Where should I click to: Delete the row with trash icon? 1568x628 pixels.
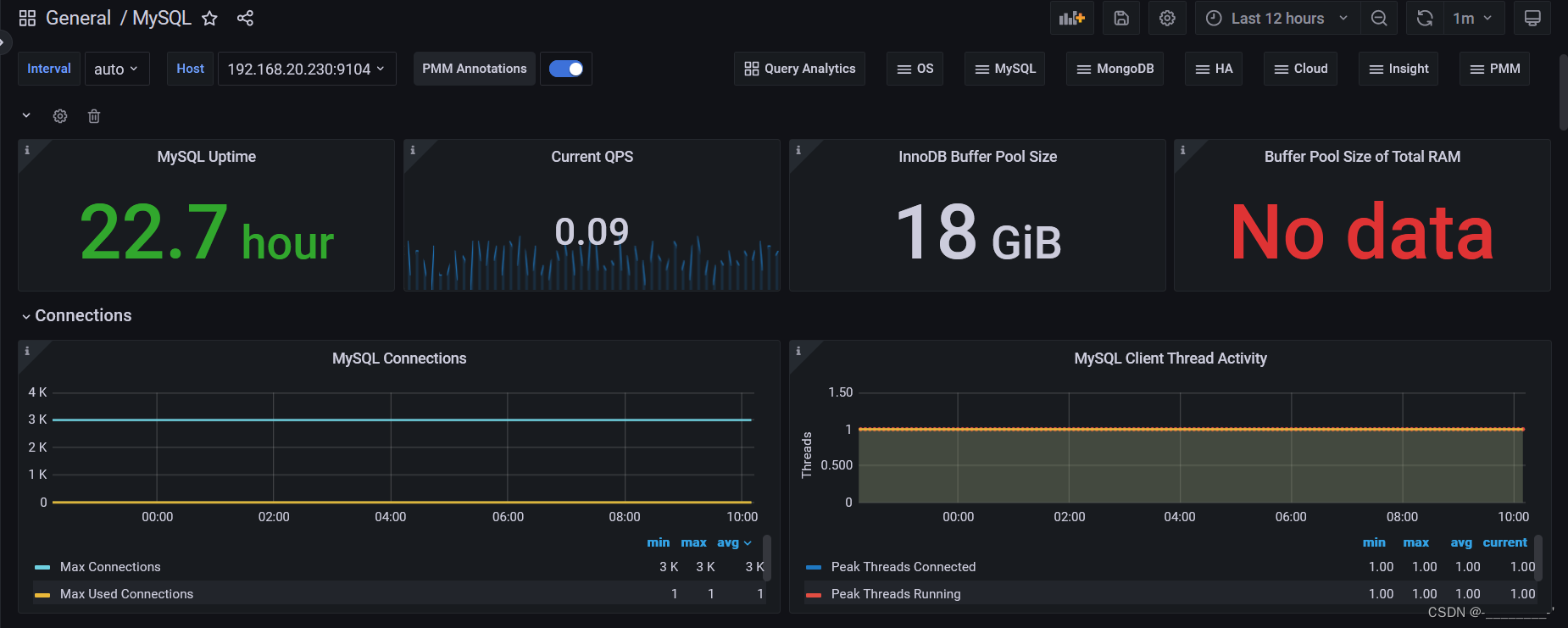94,116
